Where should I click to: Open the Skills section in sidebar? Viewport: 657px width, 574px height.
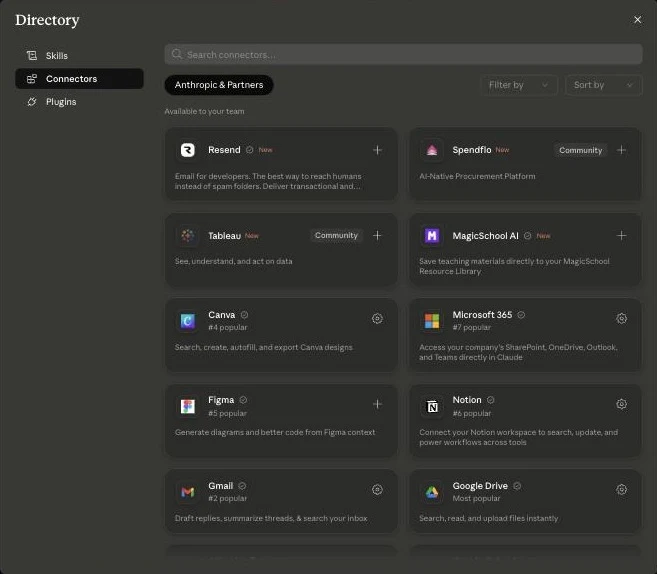pyautogui.click(x=79, y=56)
